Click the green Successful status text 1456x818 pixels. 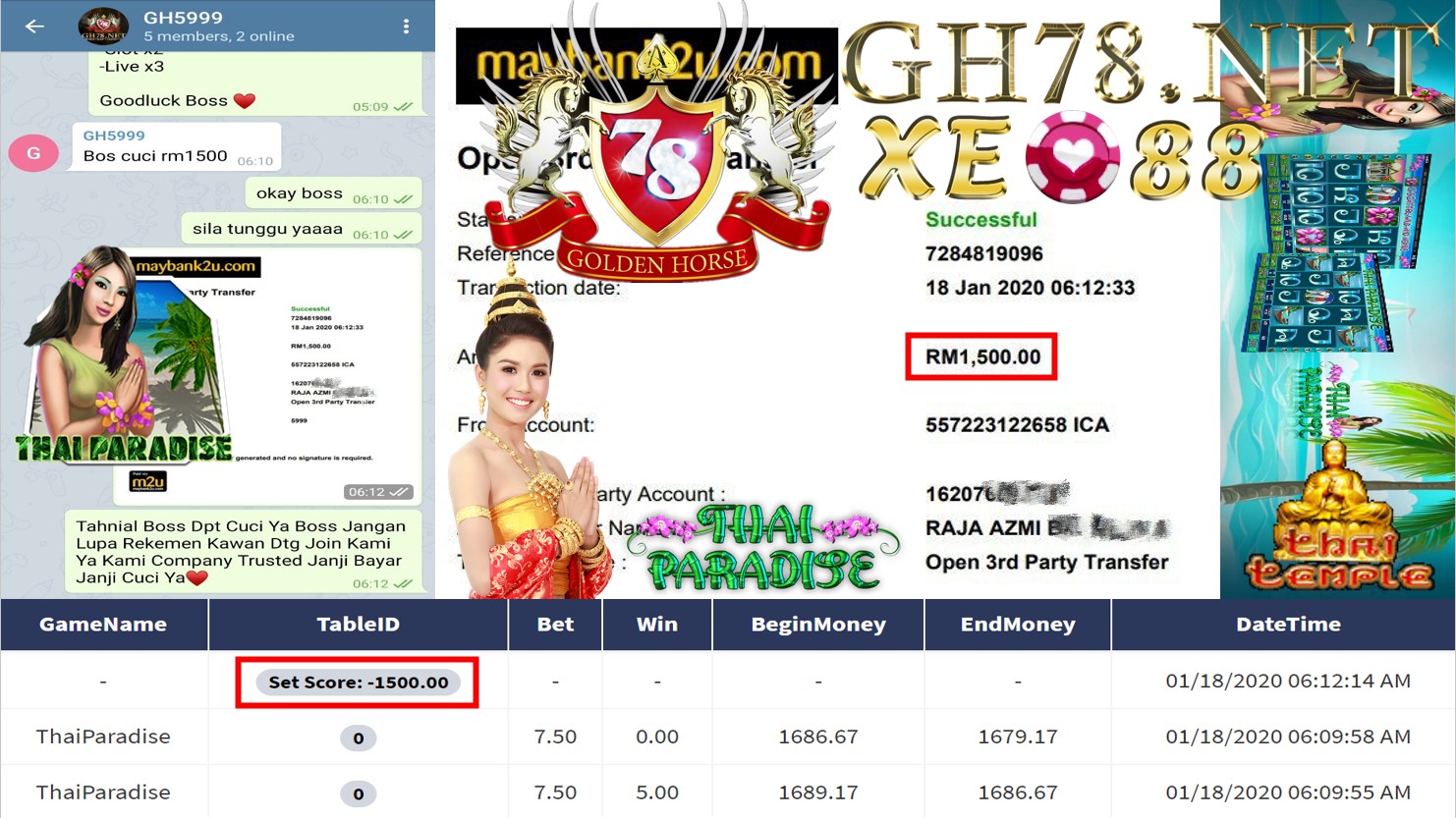[980, 219]
